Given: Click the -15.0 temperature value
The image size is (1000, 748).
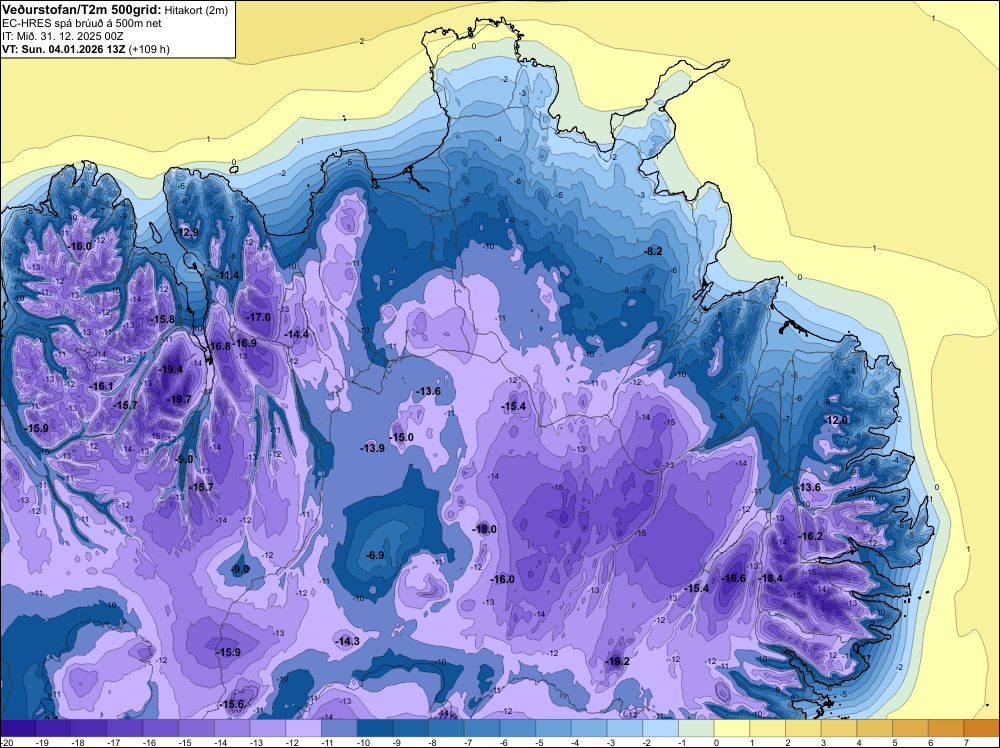Looking at the screenshot, I should [x=402, y=437].
